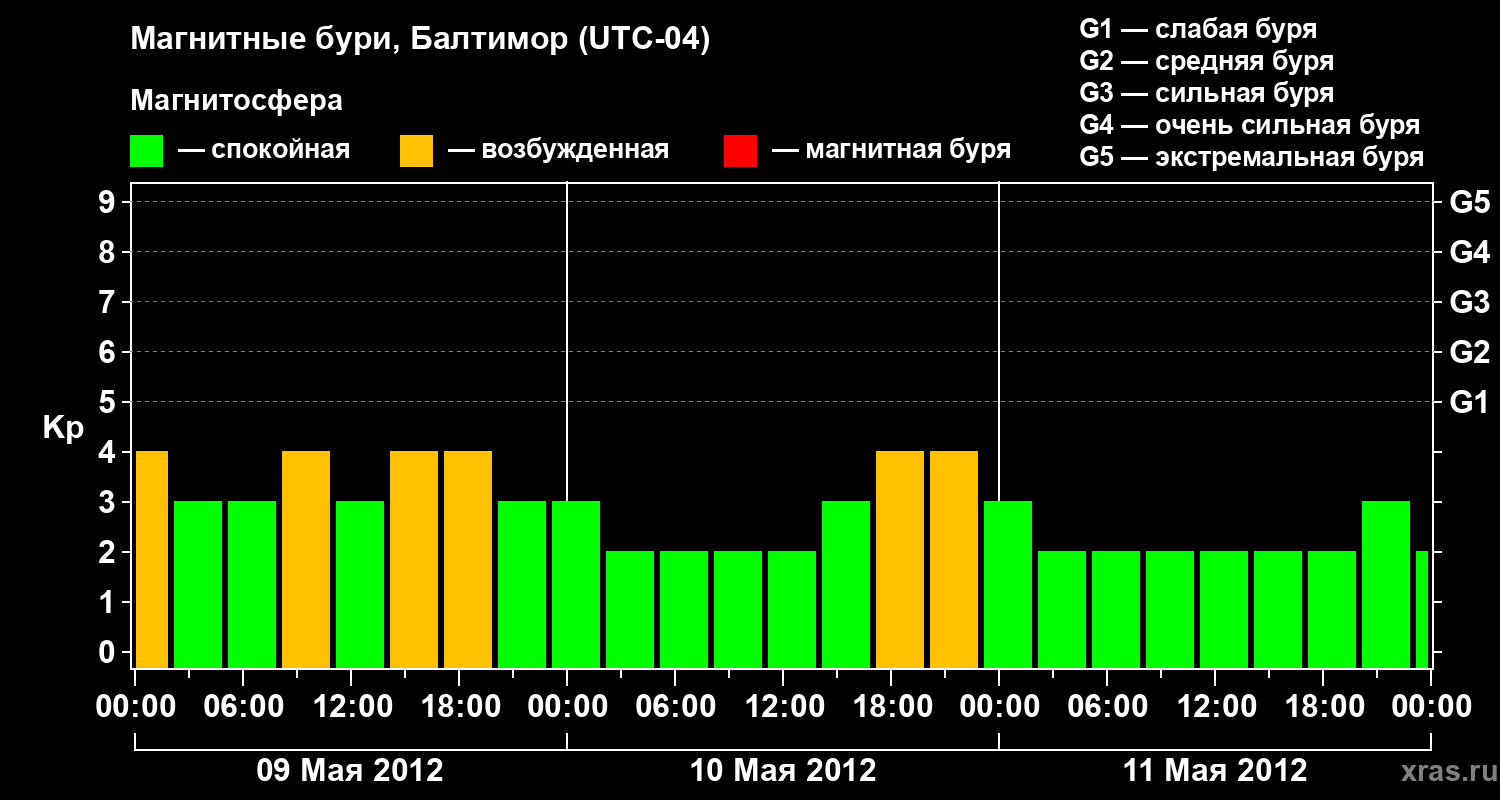Click the '09 Мая 2012' date label

click(350, 771)
